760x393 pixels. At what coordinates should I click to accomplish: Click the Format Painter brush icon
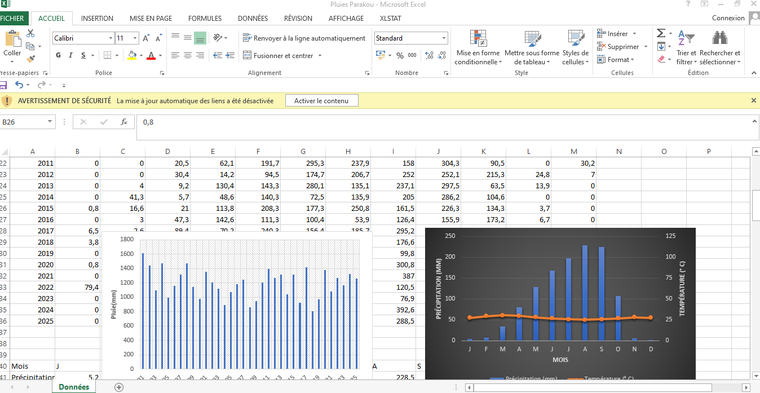pos(31,59)
